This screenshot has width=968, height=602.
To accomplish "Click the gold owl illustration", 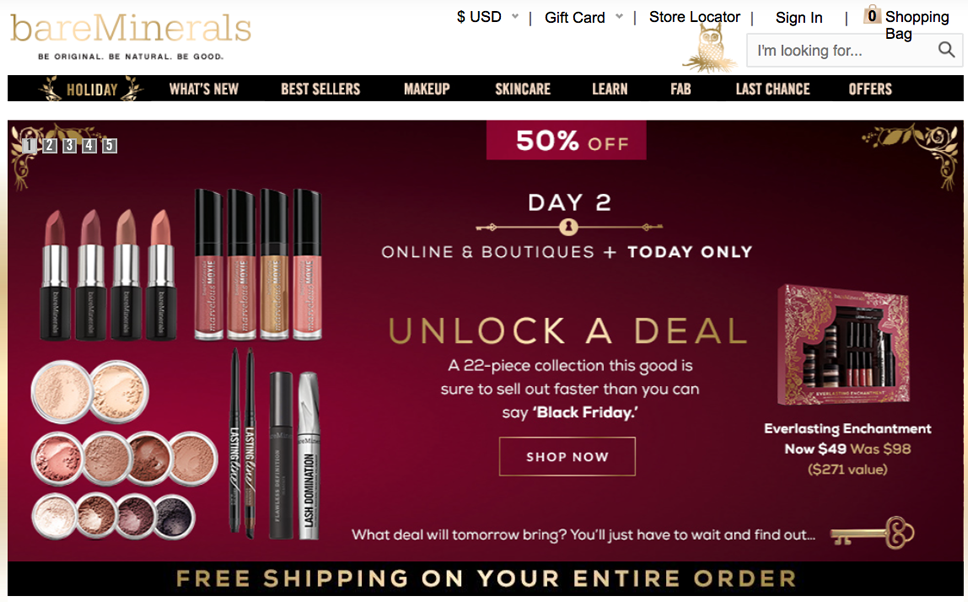I will point(710,48).
